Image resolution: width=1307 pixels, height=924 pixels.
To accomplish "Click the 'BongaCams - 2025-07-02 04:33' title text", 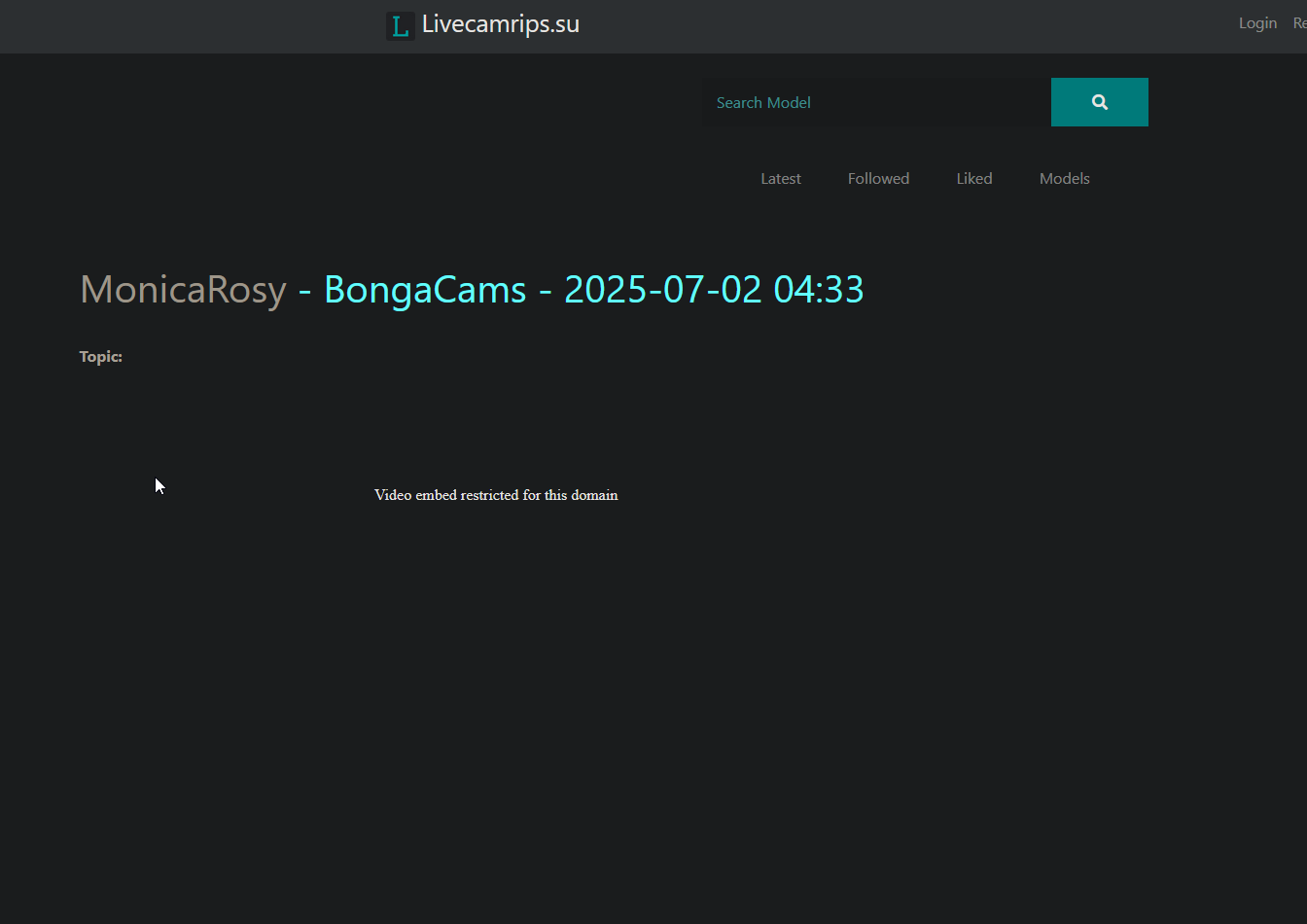I will pos(594,290).
